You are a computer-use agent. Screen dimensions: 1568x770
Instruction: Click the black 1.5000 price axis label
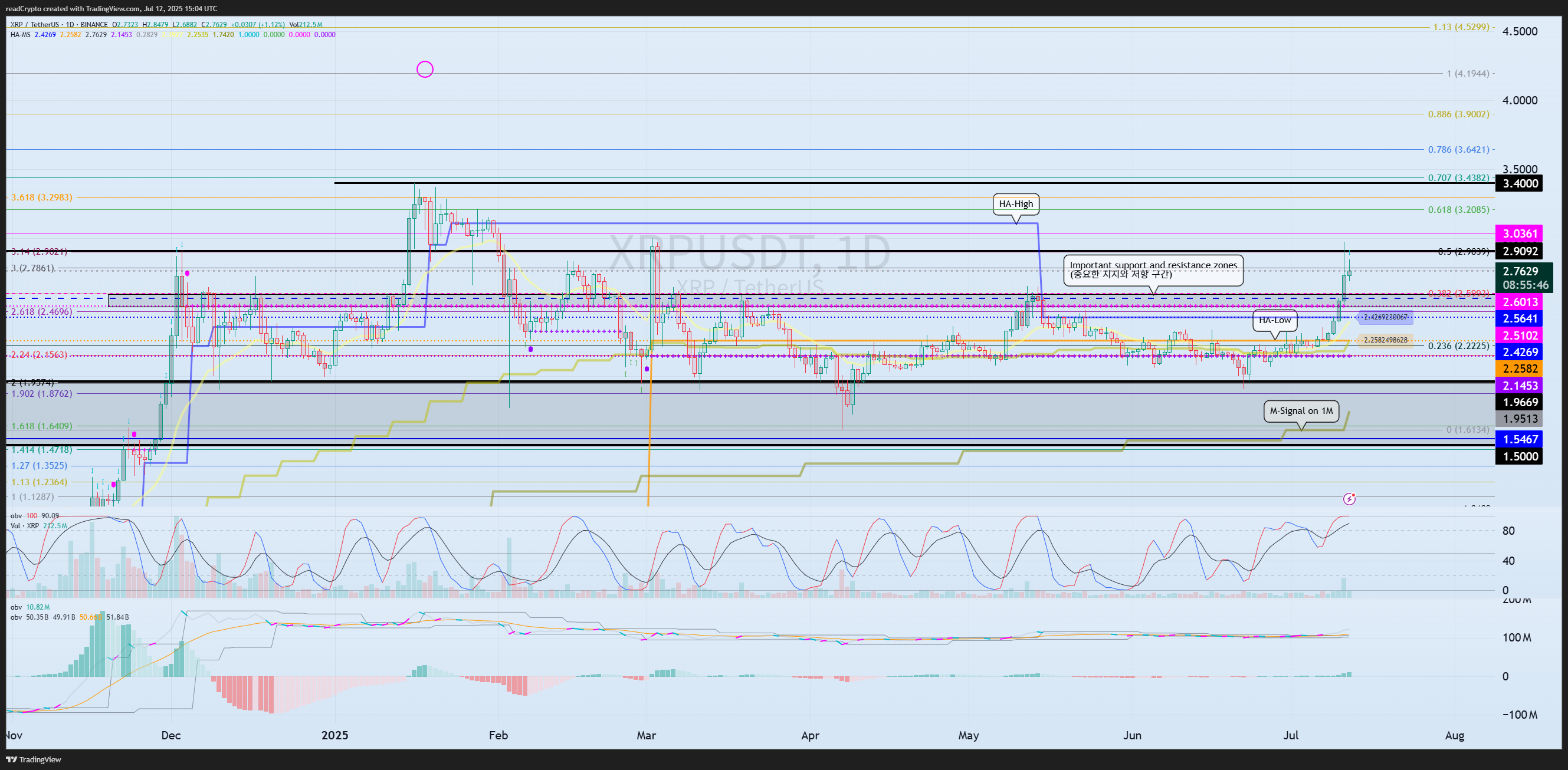[1519, 456]
